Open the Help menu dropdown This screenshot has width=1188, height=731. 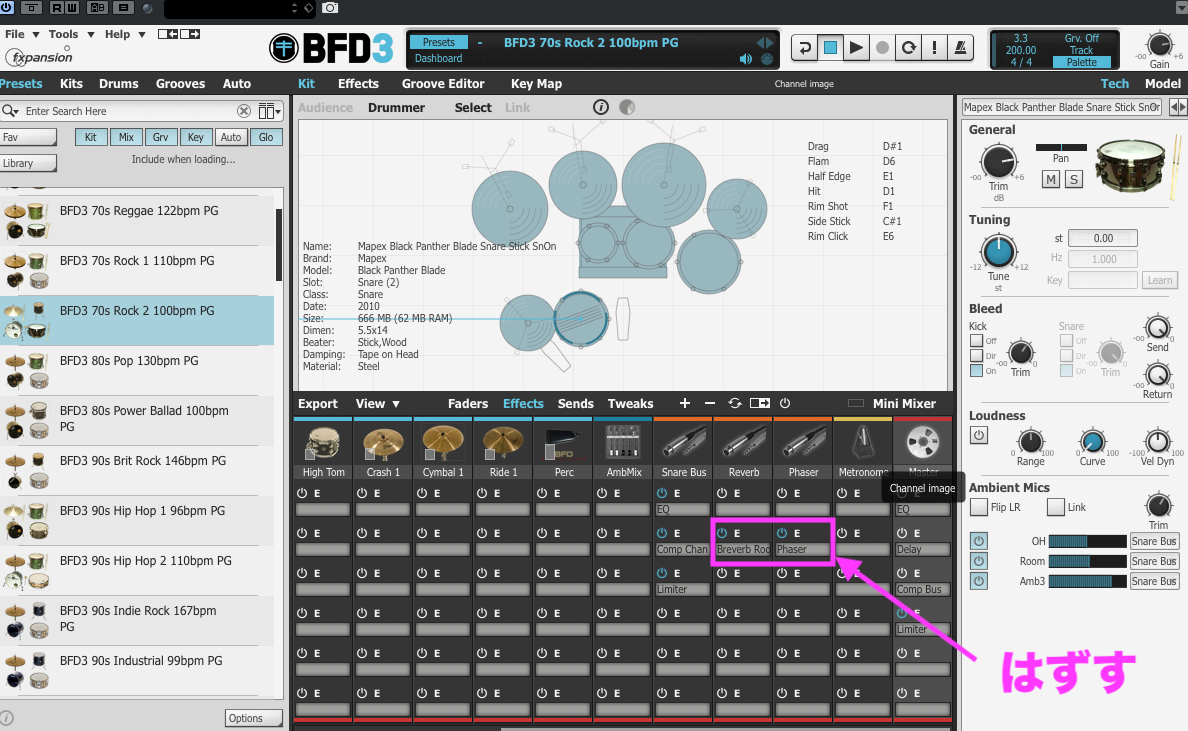(125, 34)
